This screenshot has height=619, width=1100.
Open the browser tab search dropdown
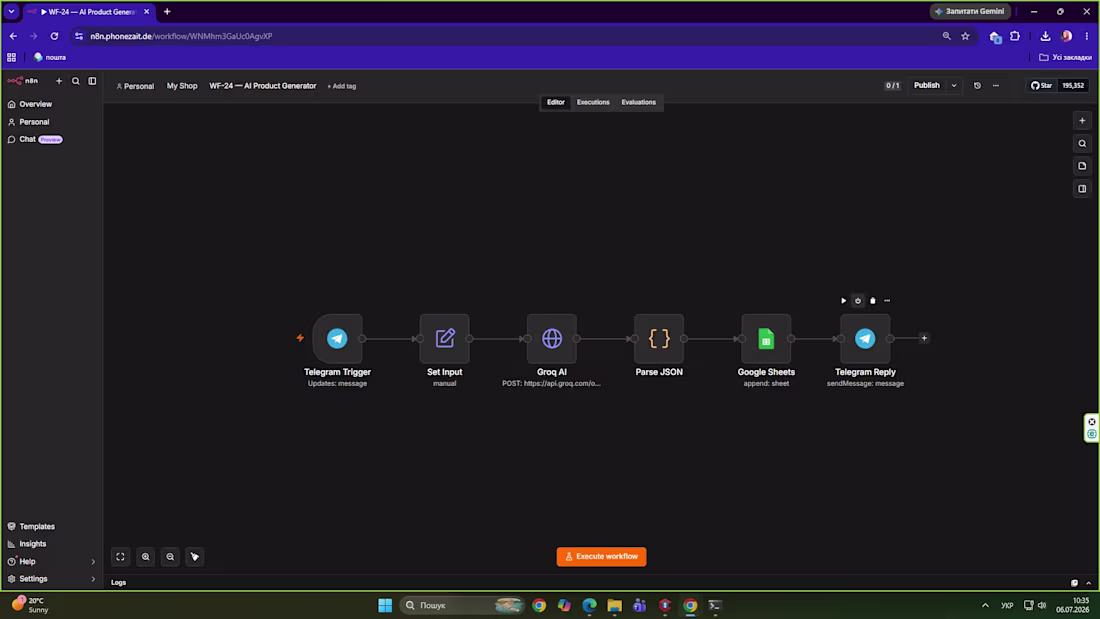pos(11,11)
